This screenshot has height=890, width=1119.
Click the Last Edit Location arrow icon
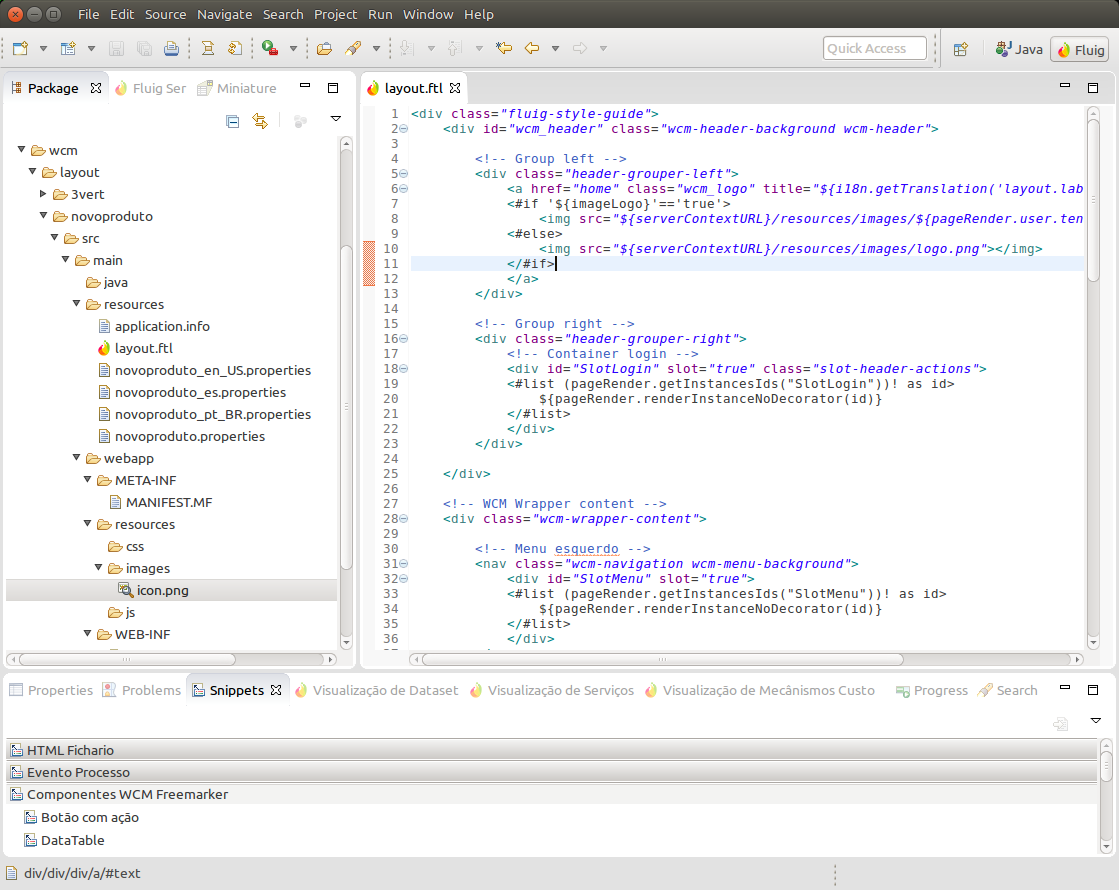504,48
